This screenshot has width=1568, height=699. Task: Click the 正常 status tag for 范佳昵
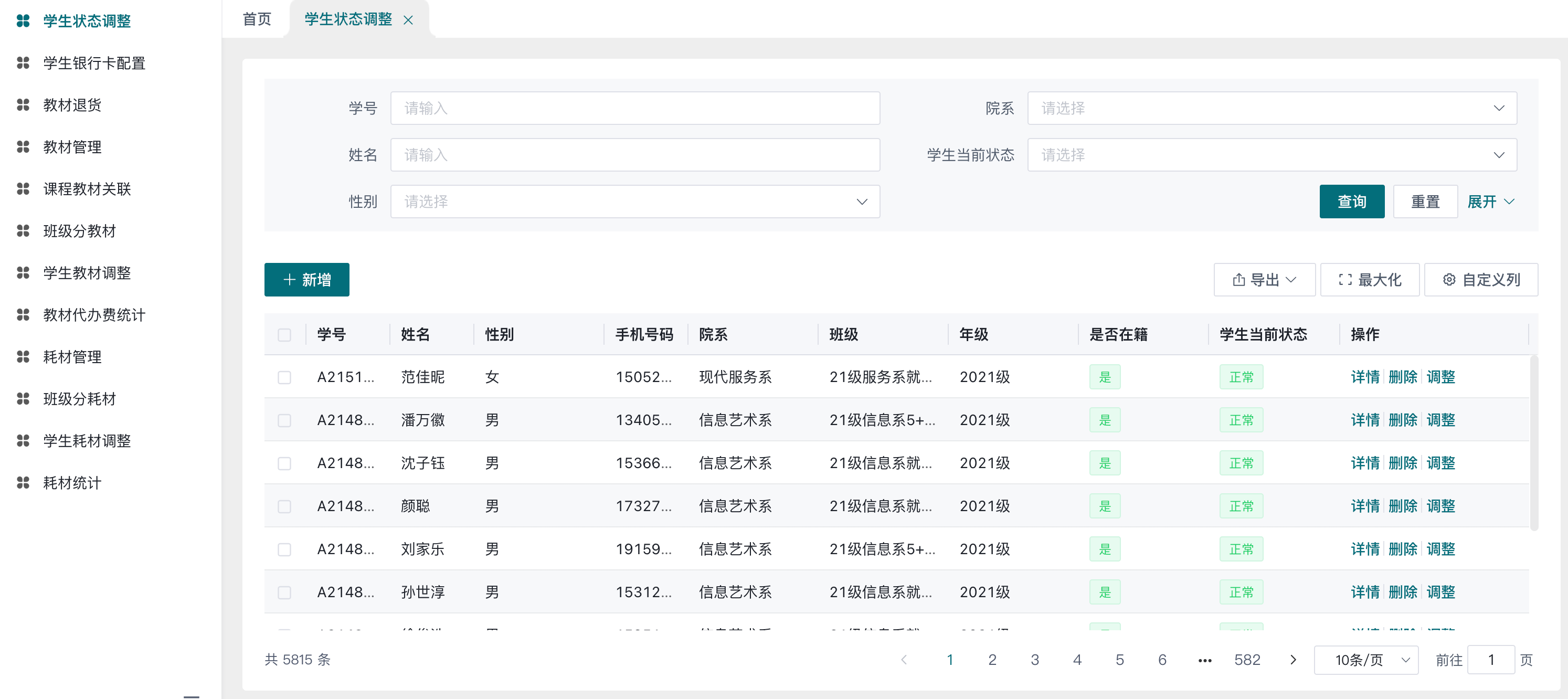pos(1241,377)
